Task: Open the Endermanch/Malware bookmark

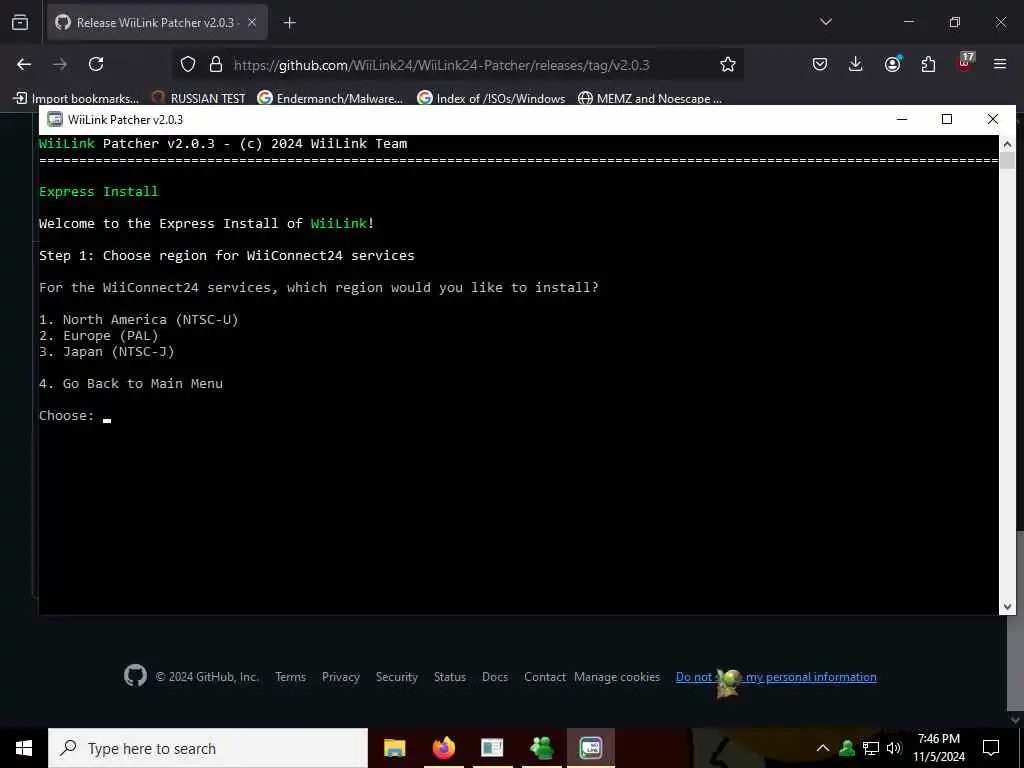Action: (x=330, y=99)
